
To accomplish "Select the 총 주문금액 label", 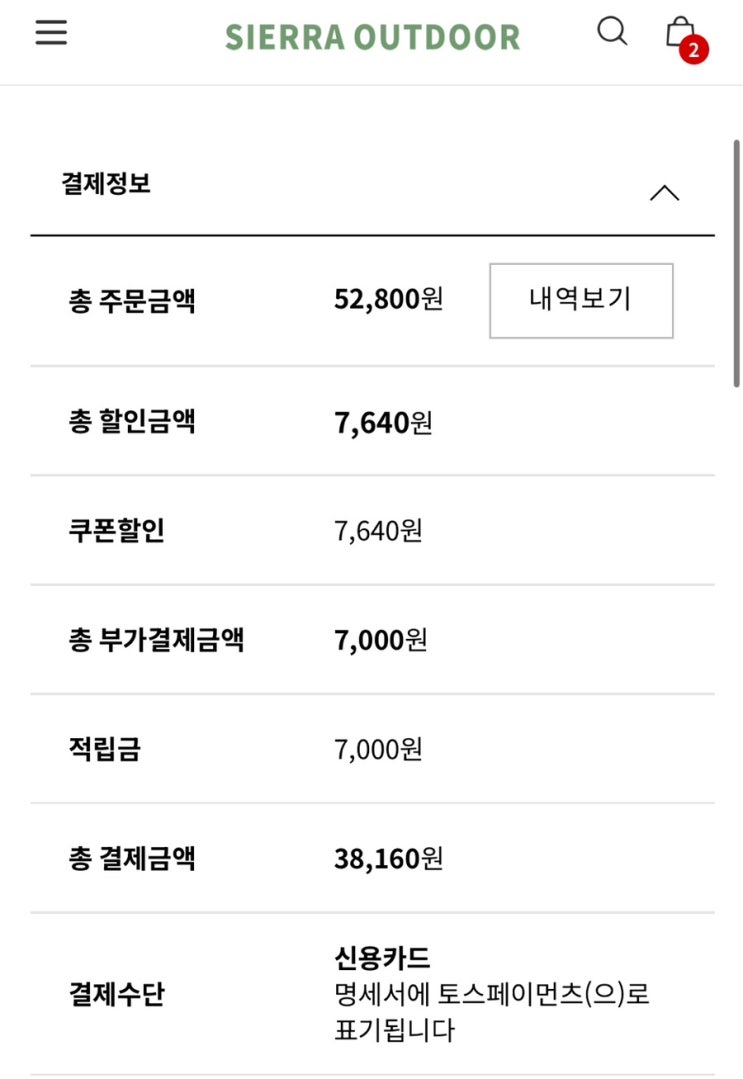I will click(x=131, y=301).
